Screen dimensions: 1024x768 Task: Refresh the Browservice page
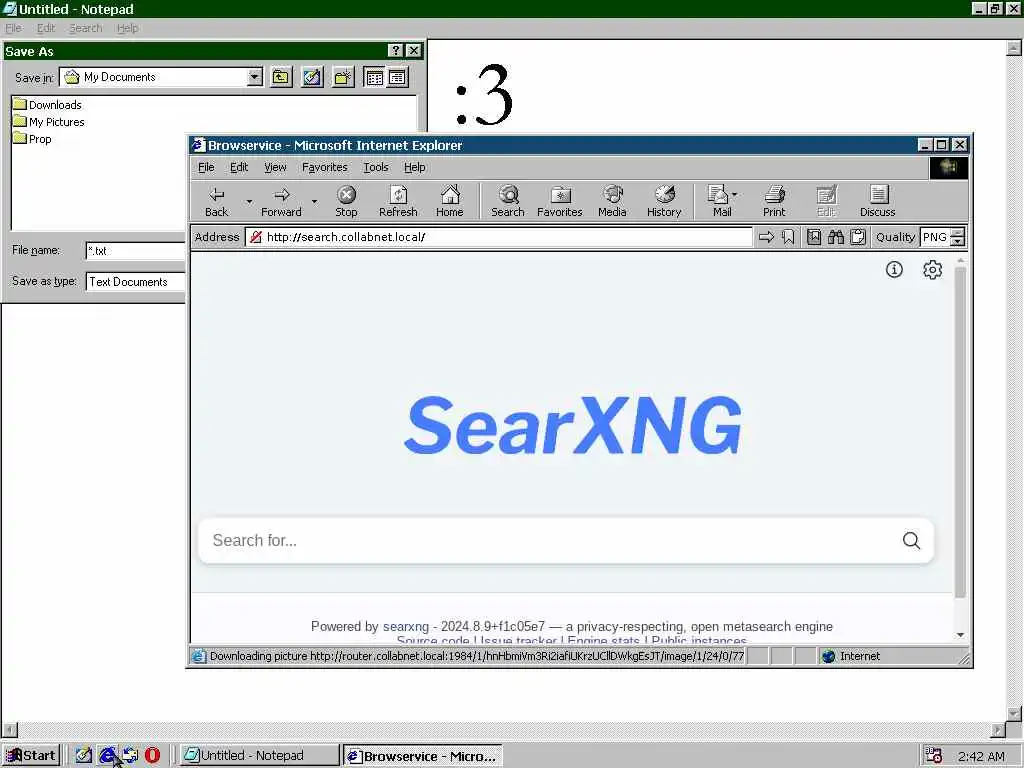(x=398, y=201)
